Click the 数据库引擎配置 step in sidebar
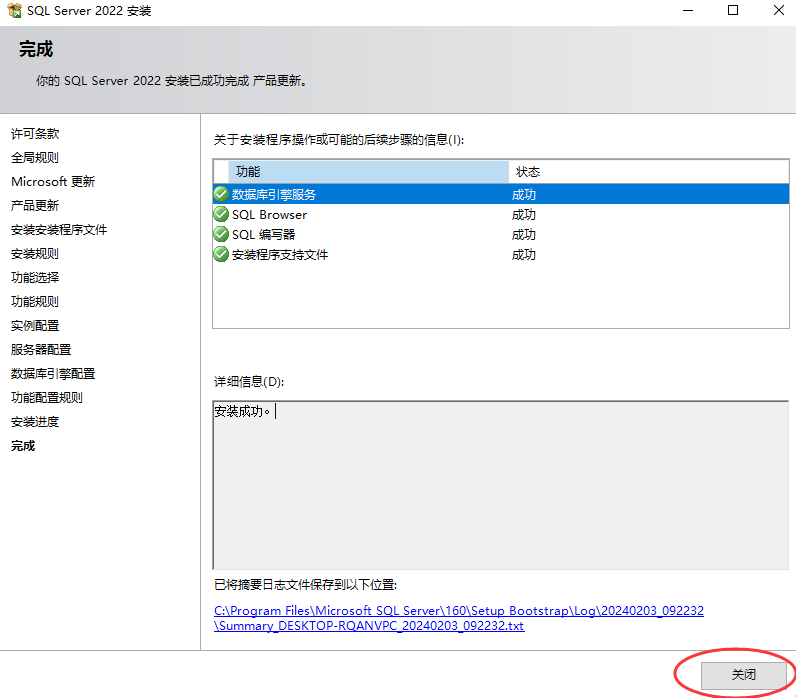This screenshot has width=796, height=698. pos(53,373)
